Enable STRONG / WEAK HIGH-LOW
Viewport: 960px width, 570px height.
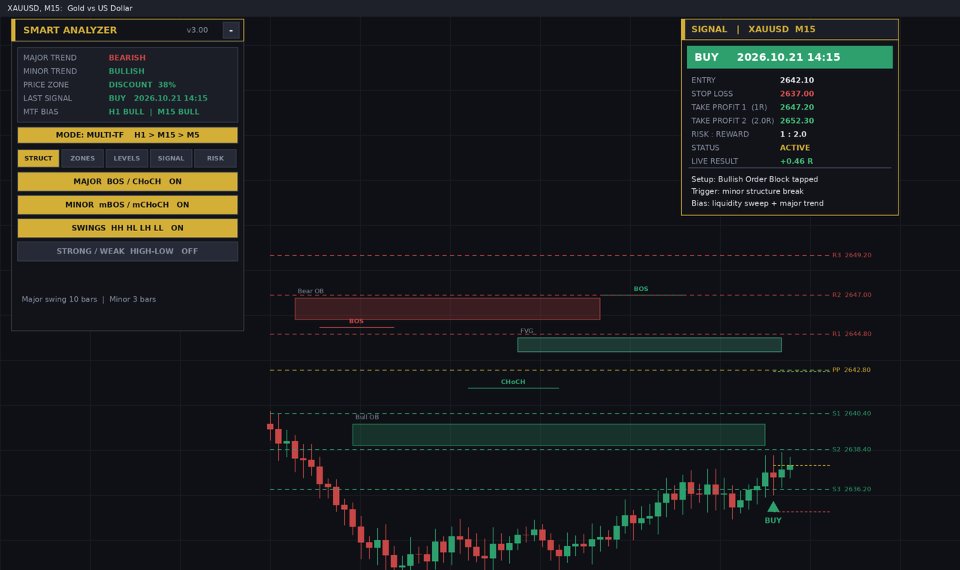point(127,251)
